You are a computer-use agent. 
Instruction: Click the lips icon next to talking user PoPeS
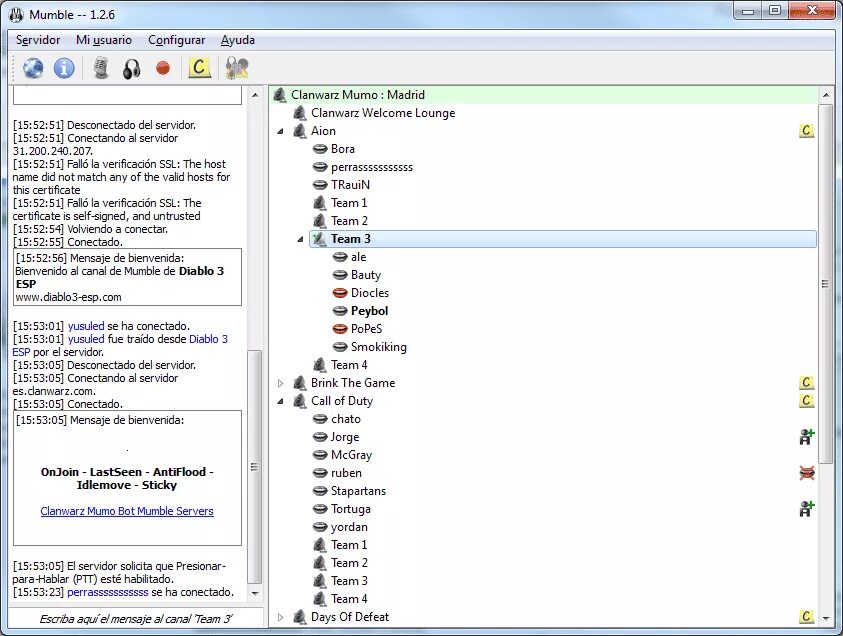click(340, 329)
